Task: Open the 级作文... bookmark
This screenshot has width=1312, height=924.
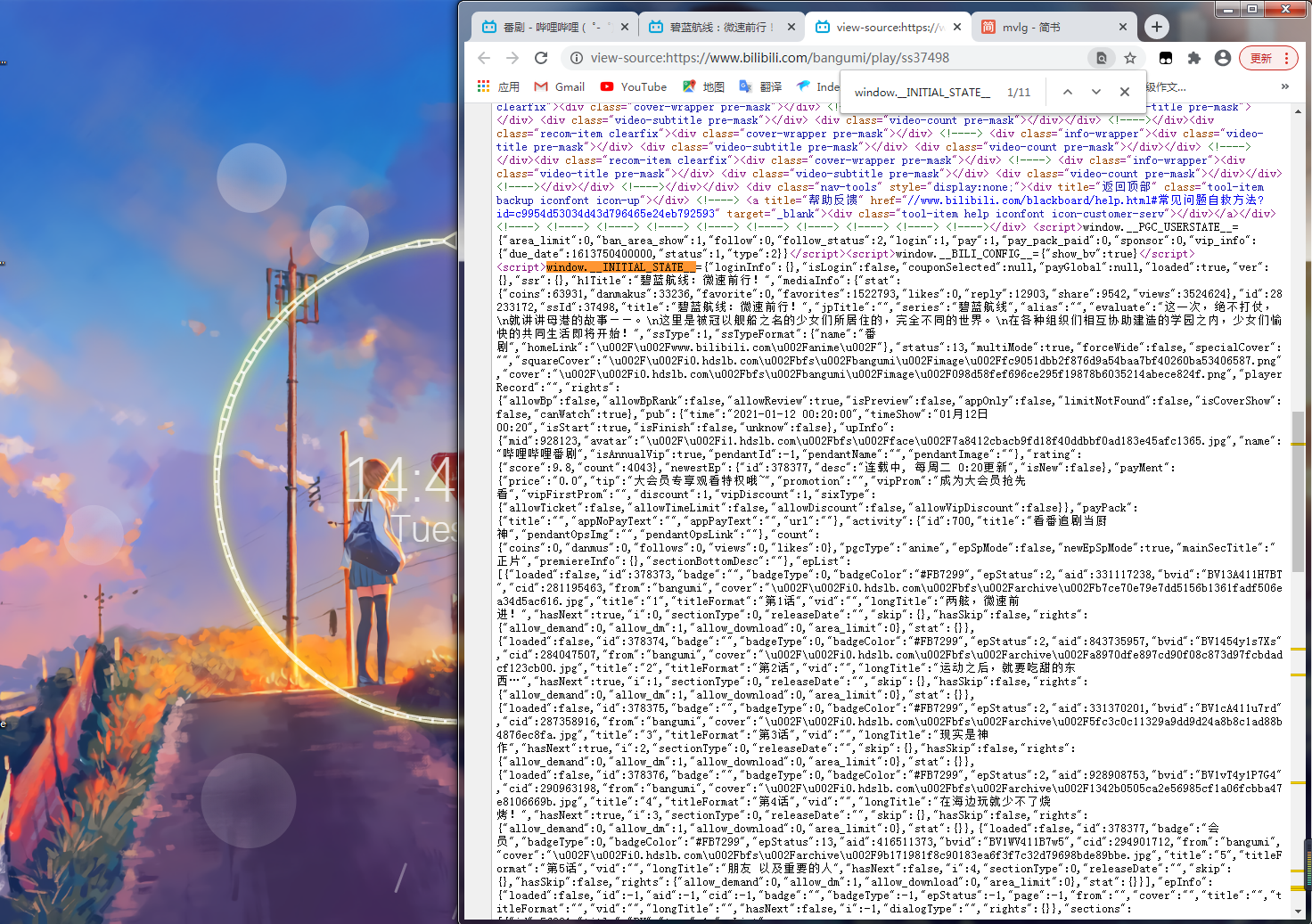Action: tap(1166, 86)
